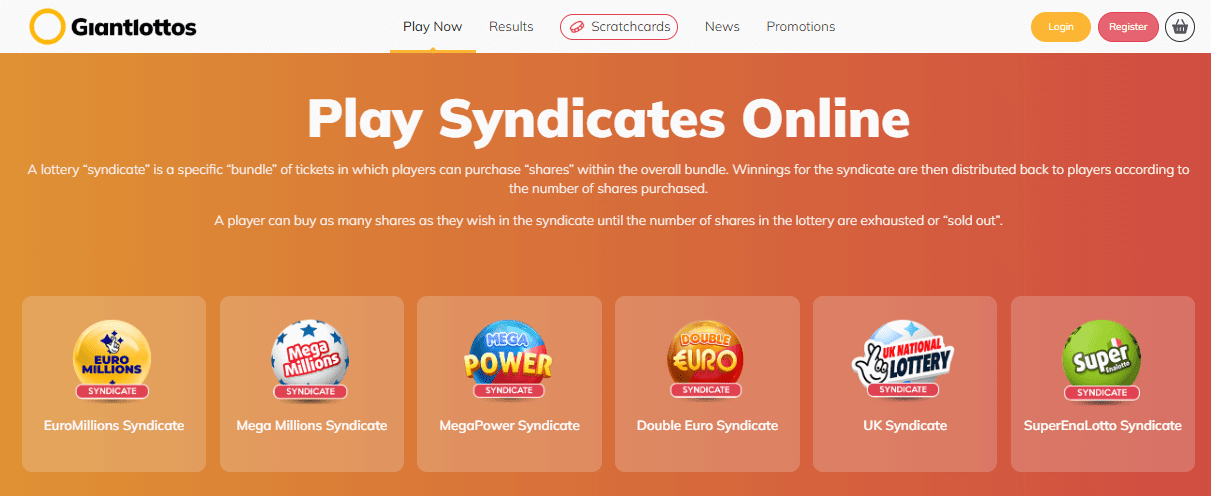The height and width of the screenshot is (496, 1211).
Task: Open the UK Syndicate title link
Action: (905, 425)
